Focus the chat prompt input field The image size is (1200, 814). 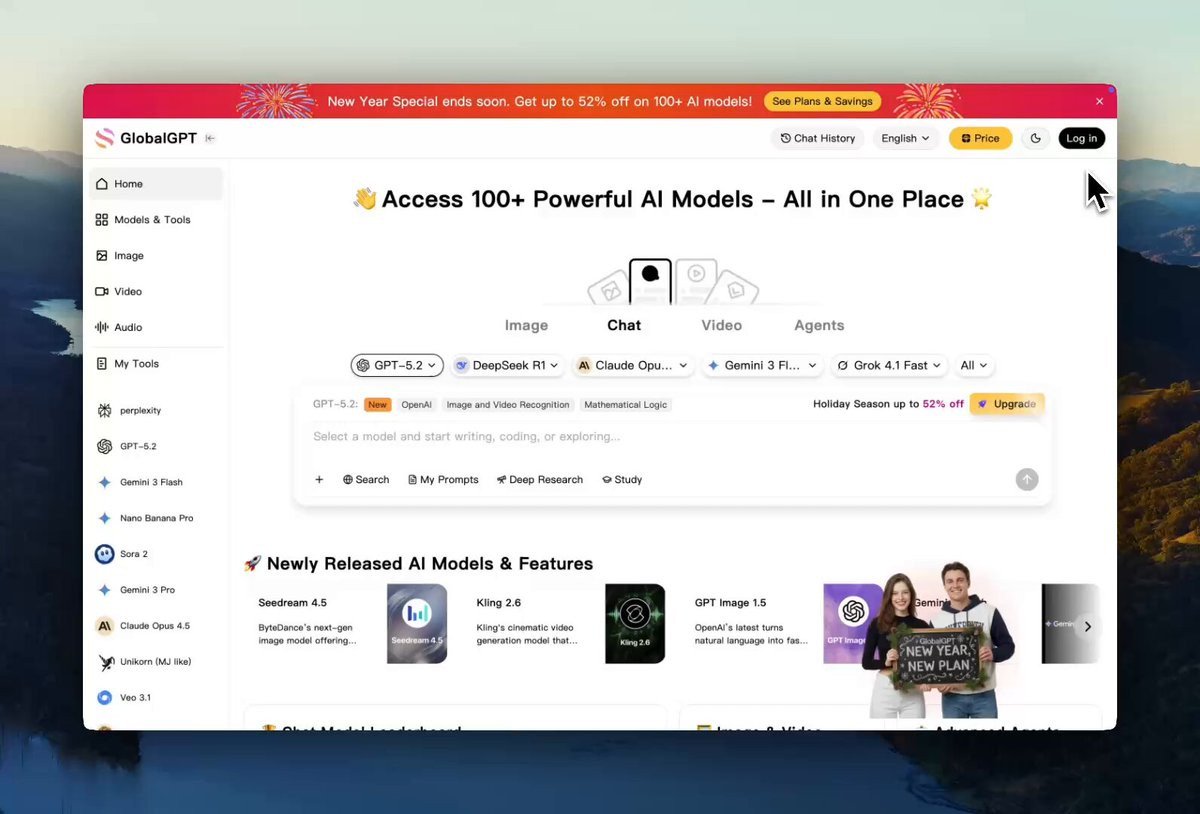point(672,437)
